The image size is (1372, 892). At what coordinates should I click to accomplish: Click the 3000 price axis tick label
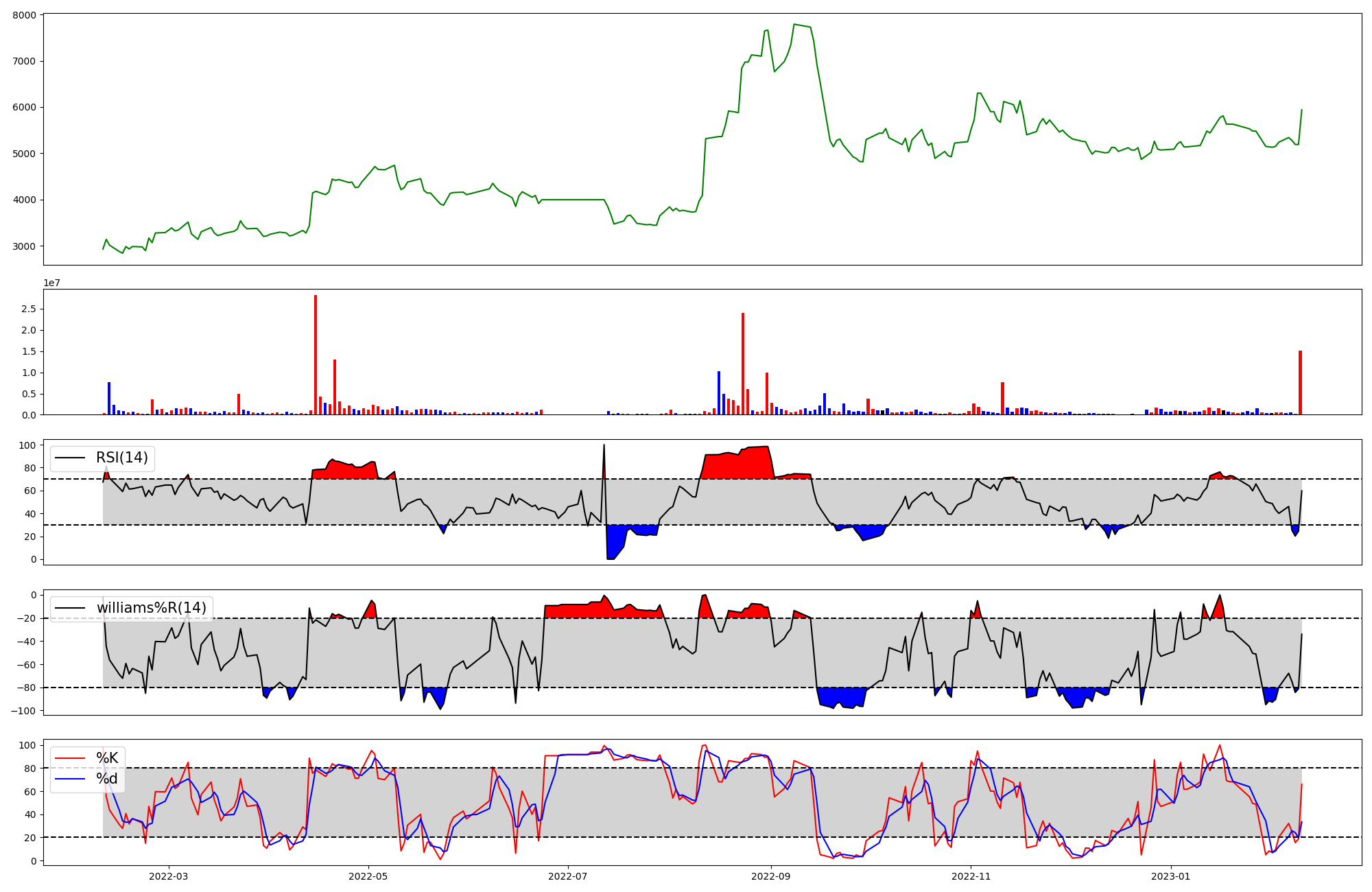coord(24,246)
